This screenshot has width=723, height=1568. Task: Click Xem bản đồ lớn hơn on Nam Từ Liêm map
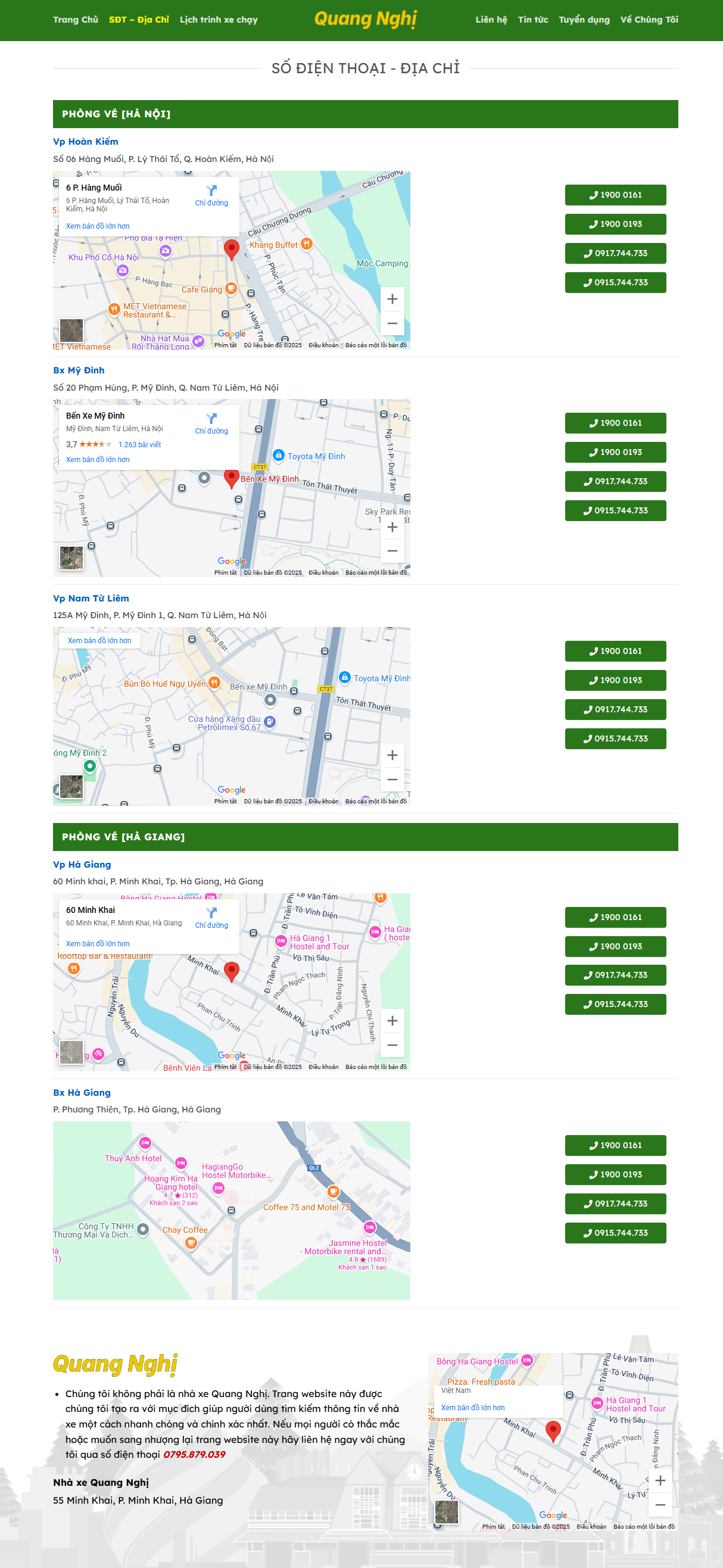pos(99,640)
